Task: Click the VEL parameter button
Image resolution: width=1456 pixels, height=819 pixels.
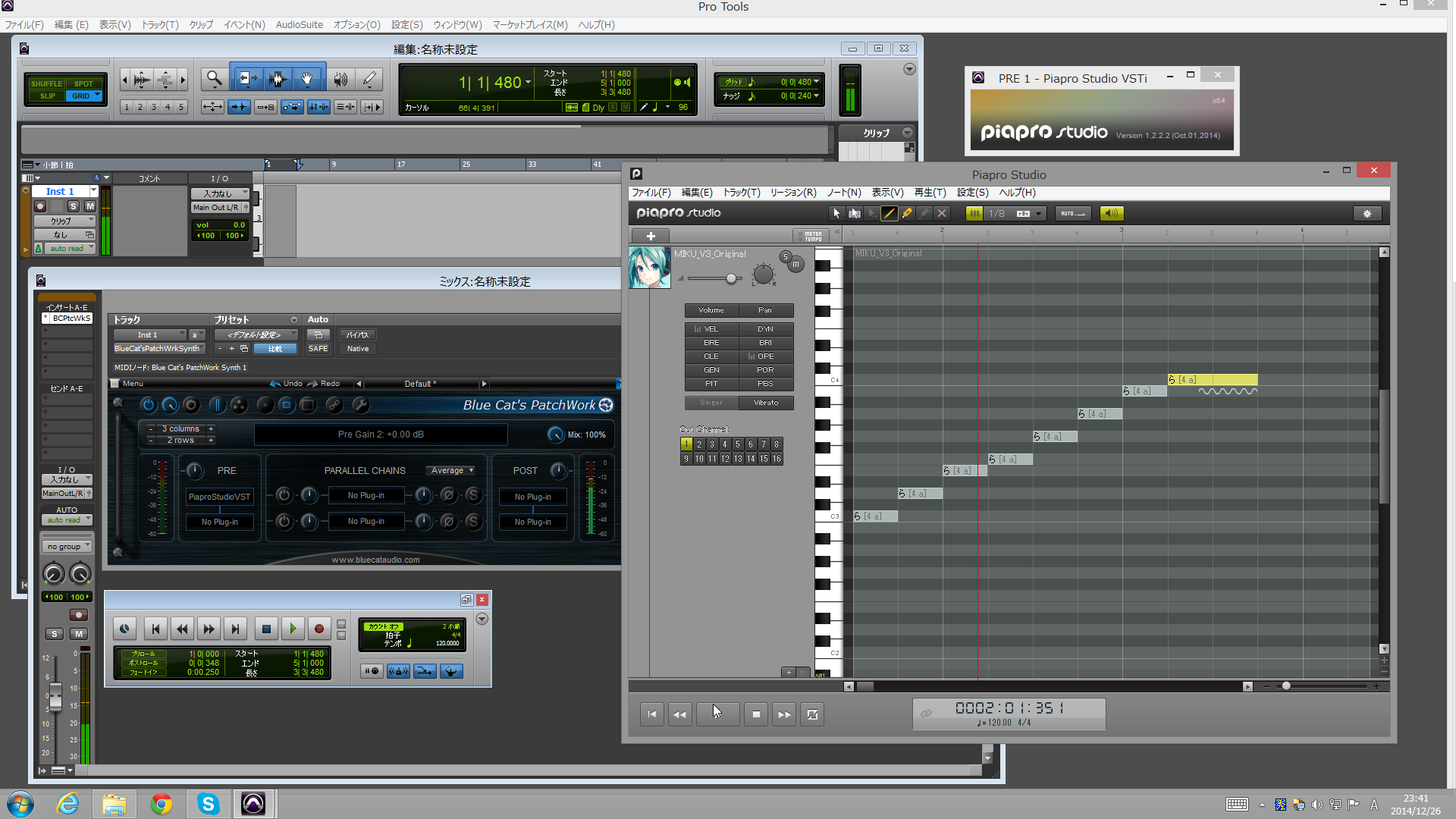Action: [711, 329]
